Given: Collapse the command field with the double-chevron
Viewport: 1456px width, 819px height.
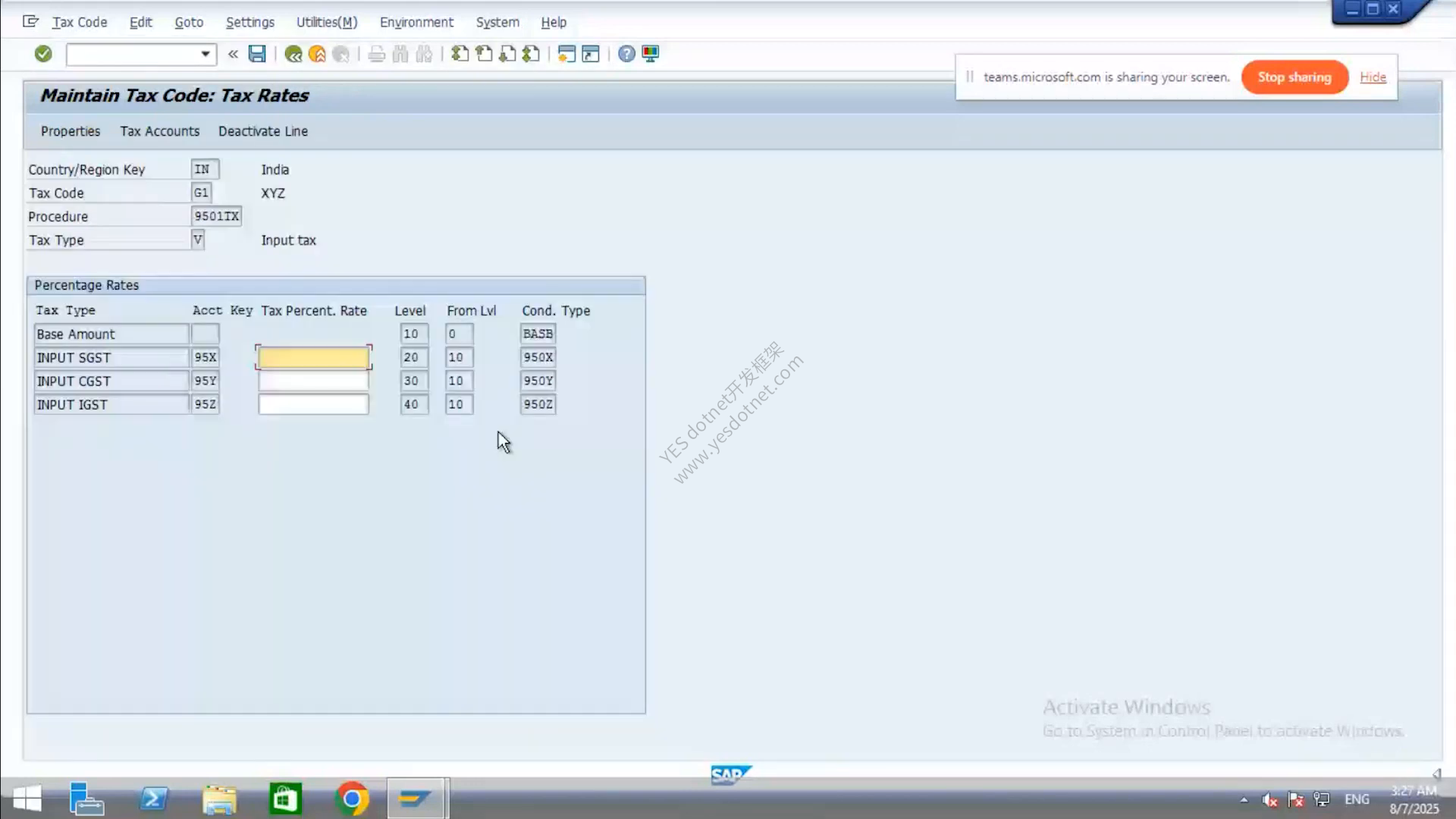Looking at the screenshot, I should point(233,54).
